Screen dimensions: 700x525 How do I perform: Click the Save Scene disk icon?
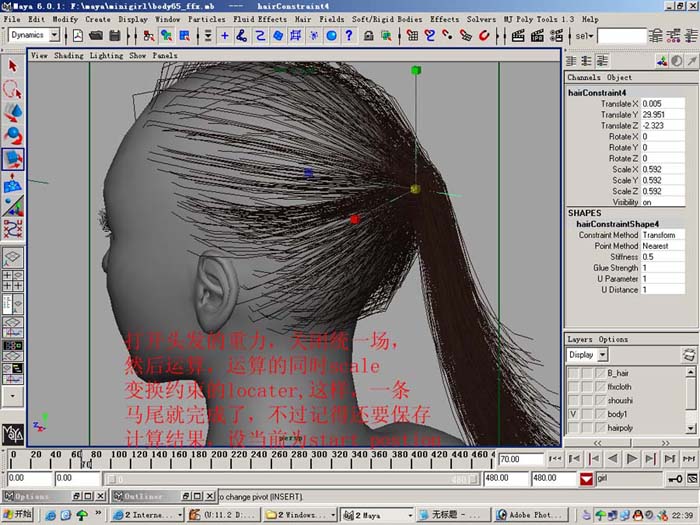tap(115, 36)
